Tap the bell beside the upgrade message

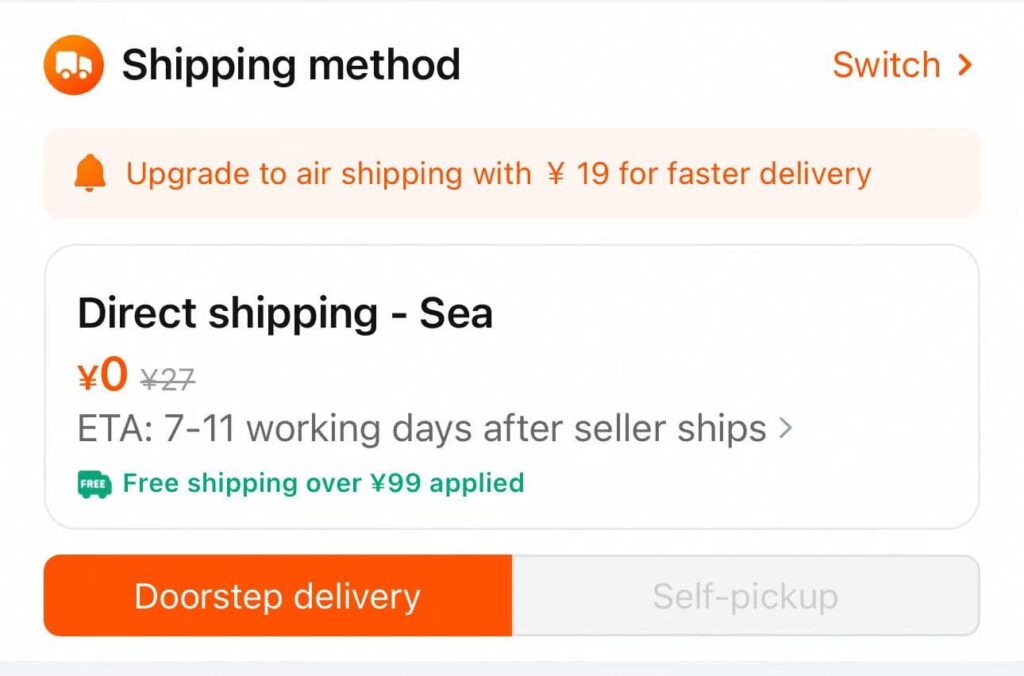tap(90, 174)
